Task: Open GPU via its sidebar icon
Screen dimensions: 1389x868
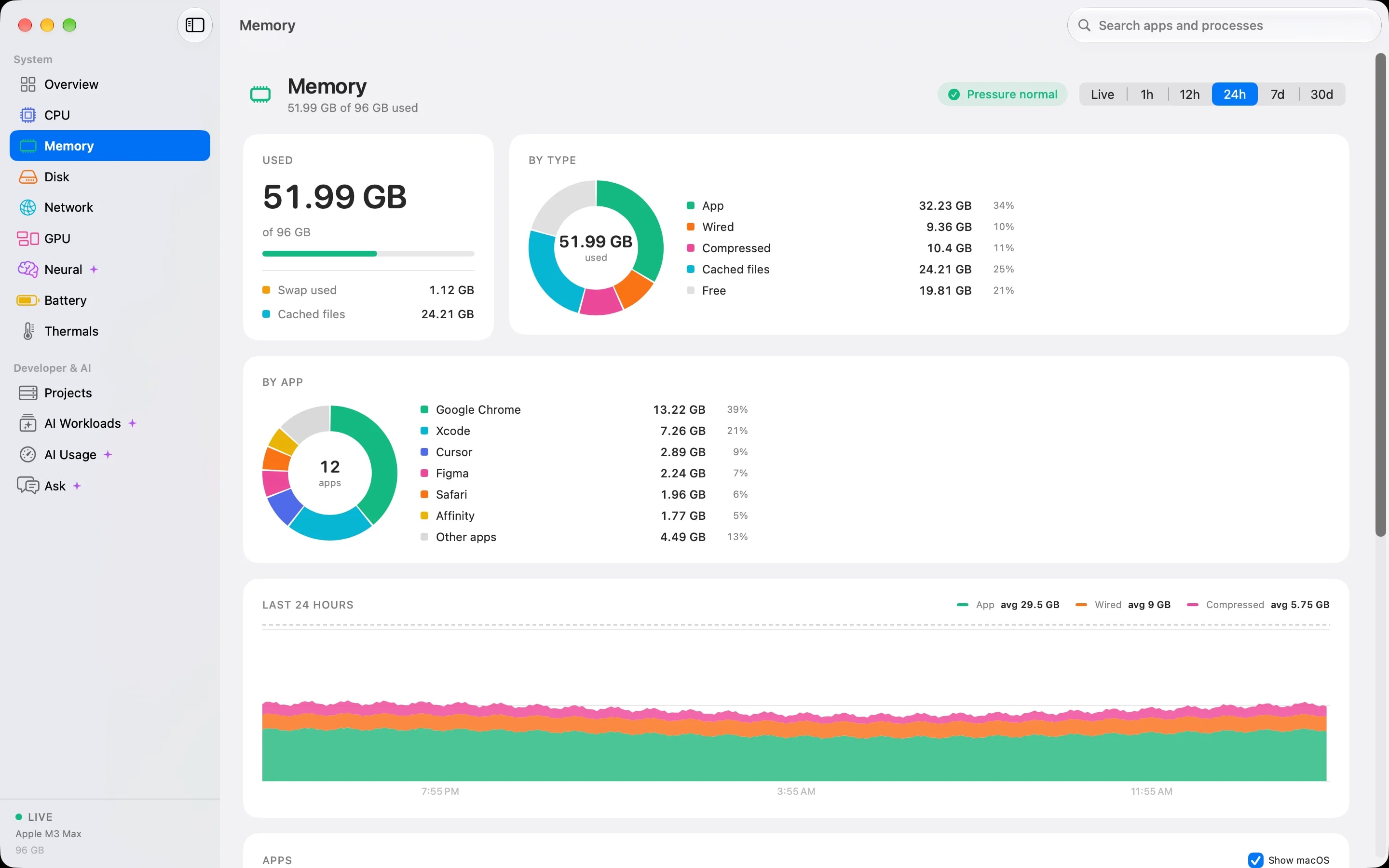Action: [x=27, y=238]
